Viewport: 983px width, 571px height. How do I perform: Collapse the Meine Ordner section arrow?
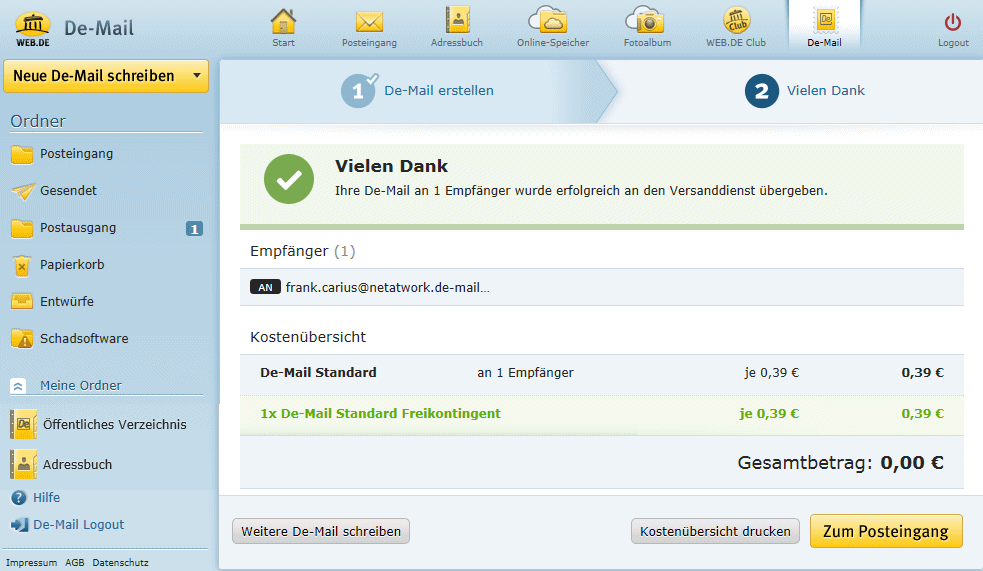18,386
